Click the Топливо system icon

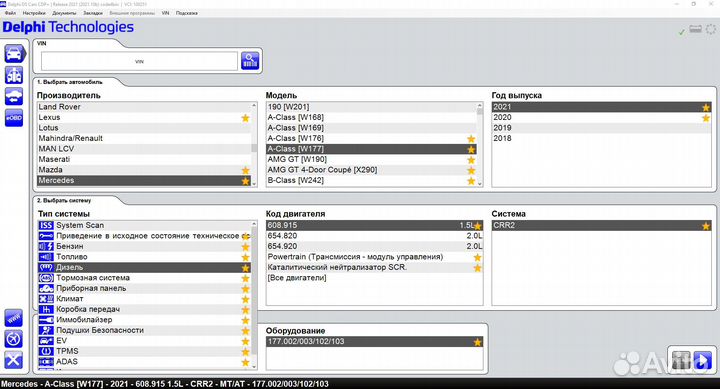coord(46,257)
